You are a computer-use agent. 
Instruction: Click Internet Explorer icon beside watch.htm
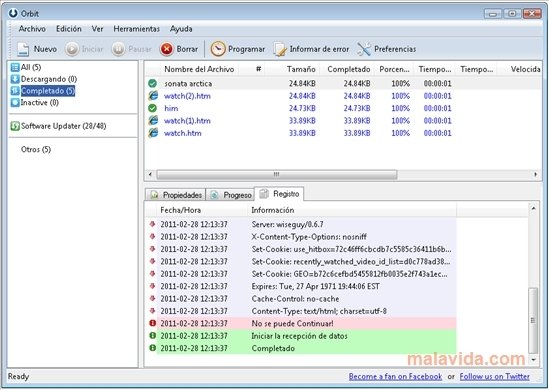tap(153, 133)
